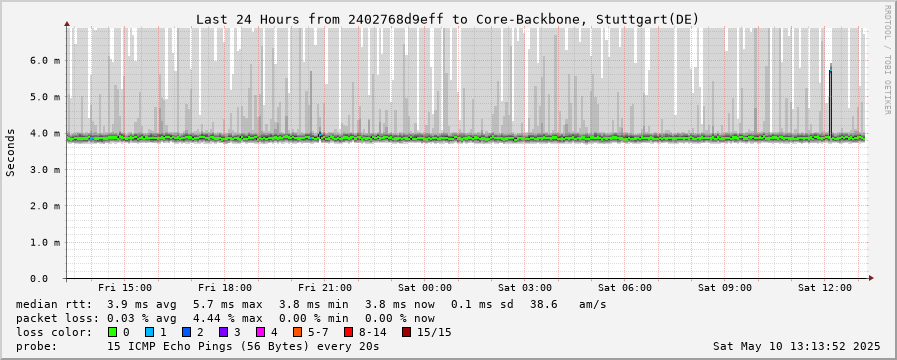Click the orange 5-7 loss swatch
Viewport: 897px width, 360px height.
[297, 332]
